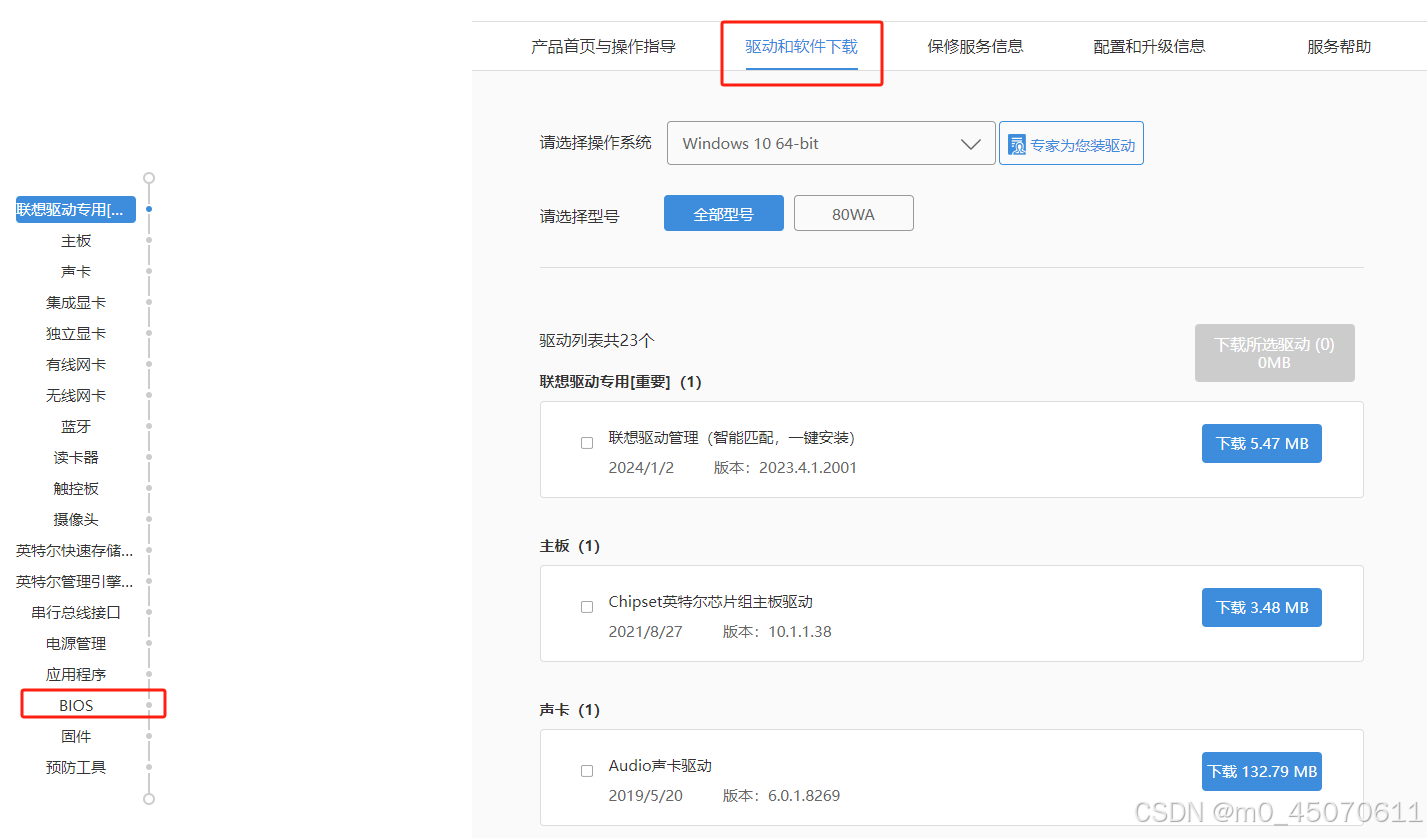Click the Audio声卡驱动 title
This screenshot has width=1427, height=838.
click(660, 766)
